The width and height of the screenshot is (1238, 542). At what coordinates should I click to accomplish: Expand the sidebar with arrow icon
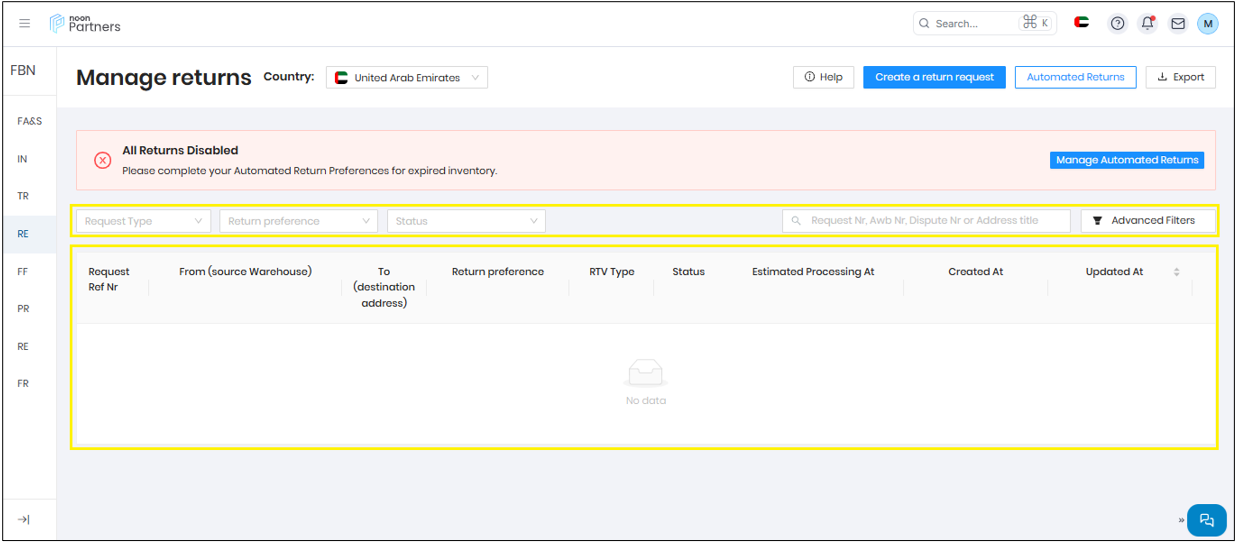24,519
